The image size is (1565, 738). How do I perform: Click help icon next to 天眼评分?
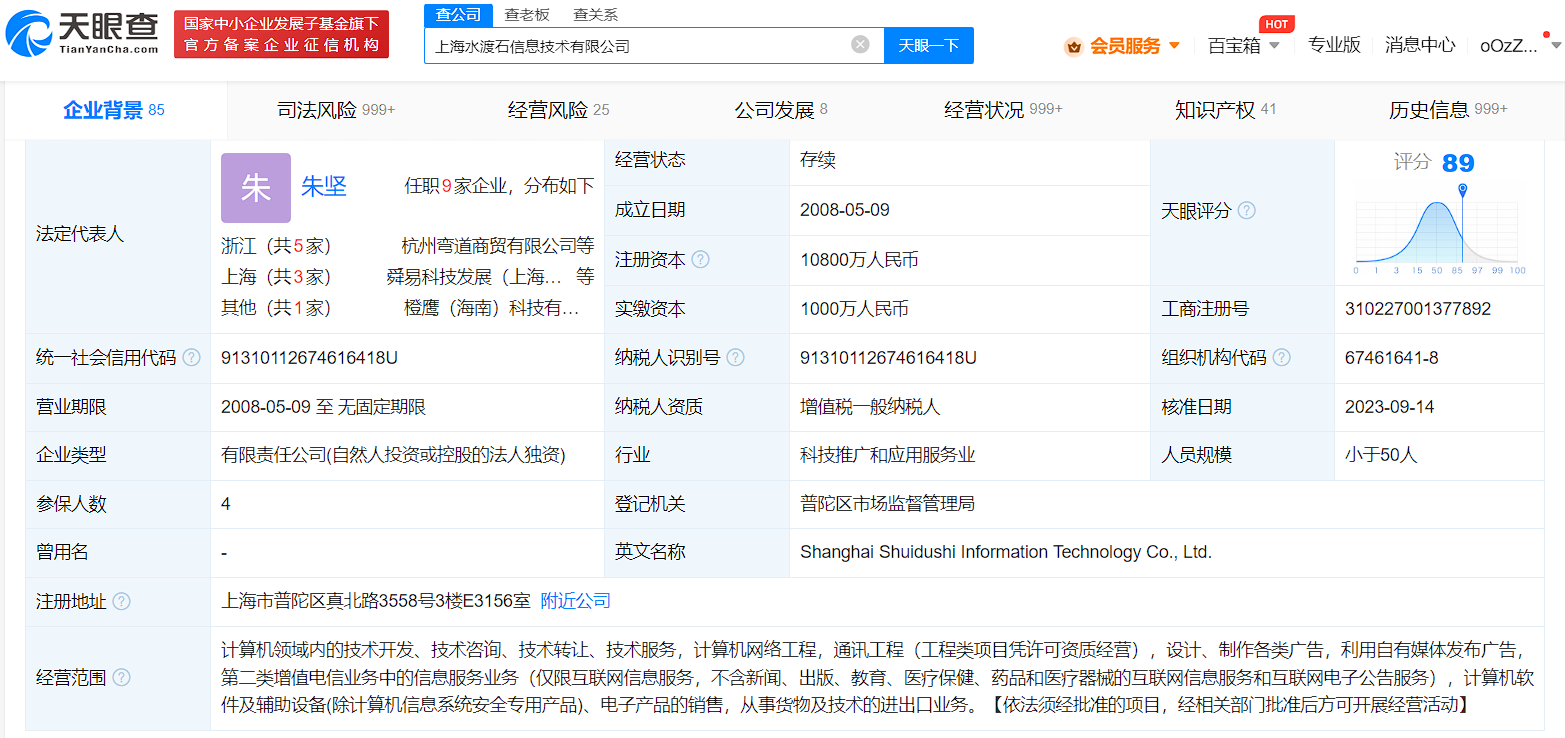click(1246, 211)
